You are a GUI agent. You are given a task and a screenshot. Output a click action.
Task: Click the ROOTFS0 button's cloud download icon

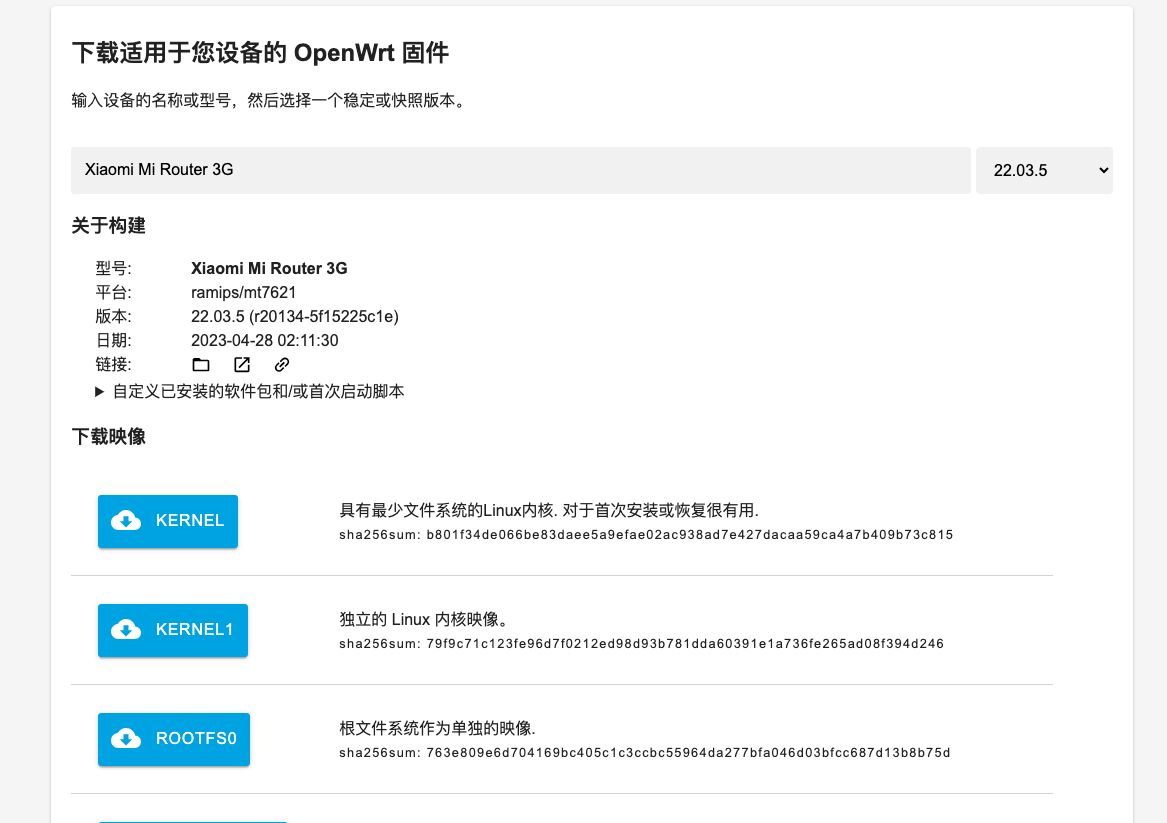pos(126,739)
